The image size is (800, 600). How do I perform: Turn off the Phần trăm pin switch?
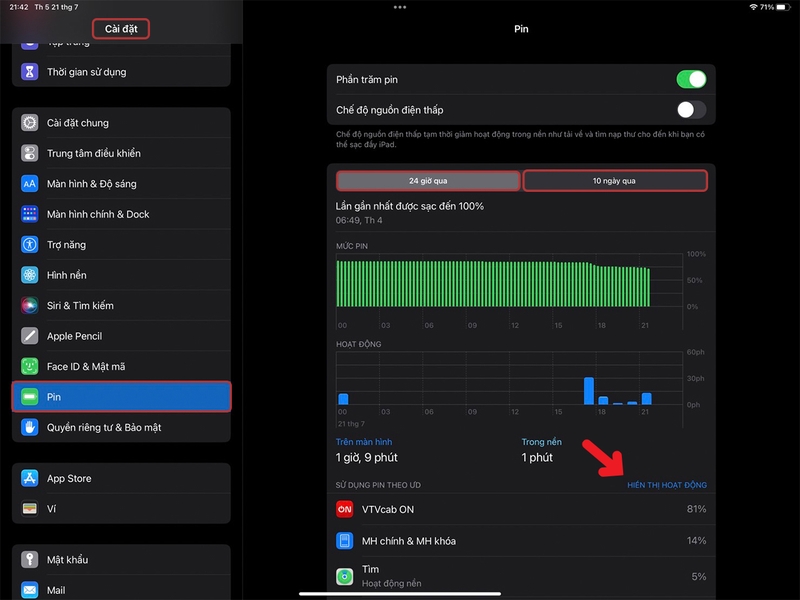pos(691,80)
